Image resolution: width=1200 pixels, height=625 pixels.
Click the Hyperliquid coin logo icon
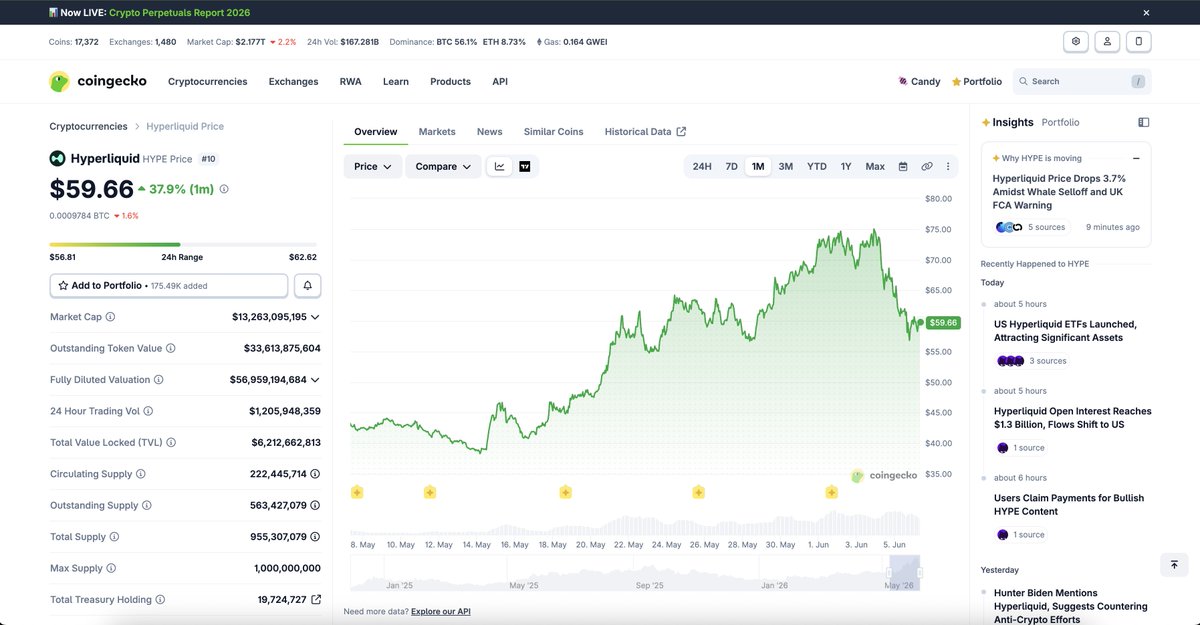pyautogui.click(x=58, y=158)
